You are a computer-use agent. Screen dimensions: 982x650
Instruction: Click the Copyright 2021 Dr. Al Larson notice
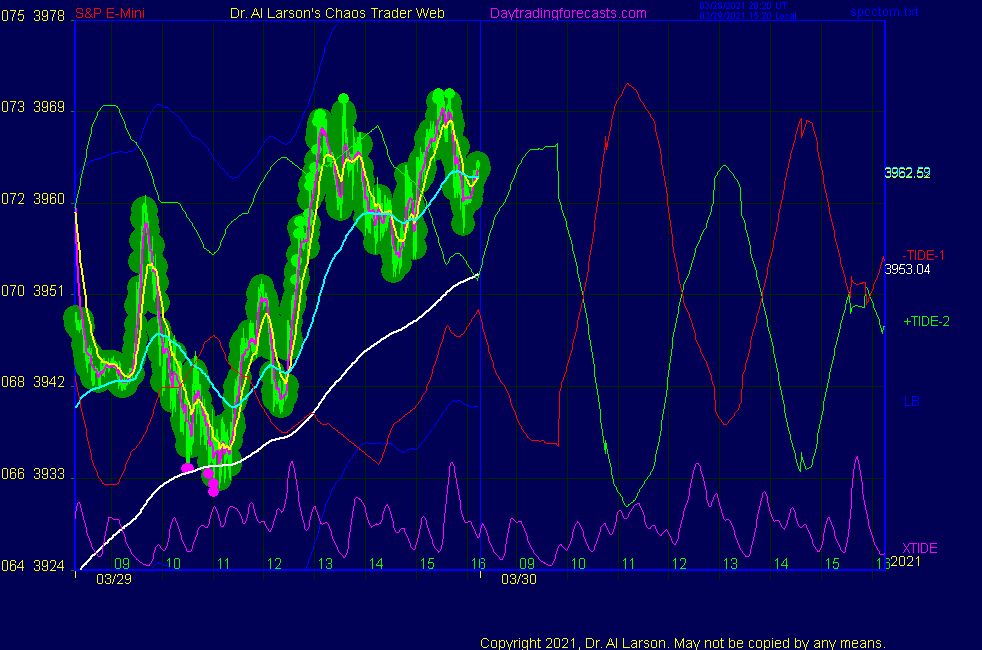[683, 643]
